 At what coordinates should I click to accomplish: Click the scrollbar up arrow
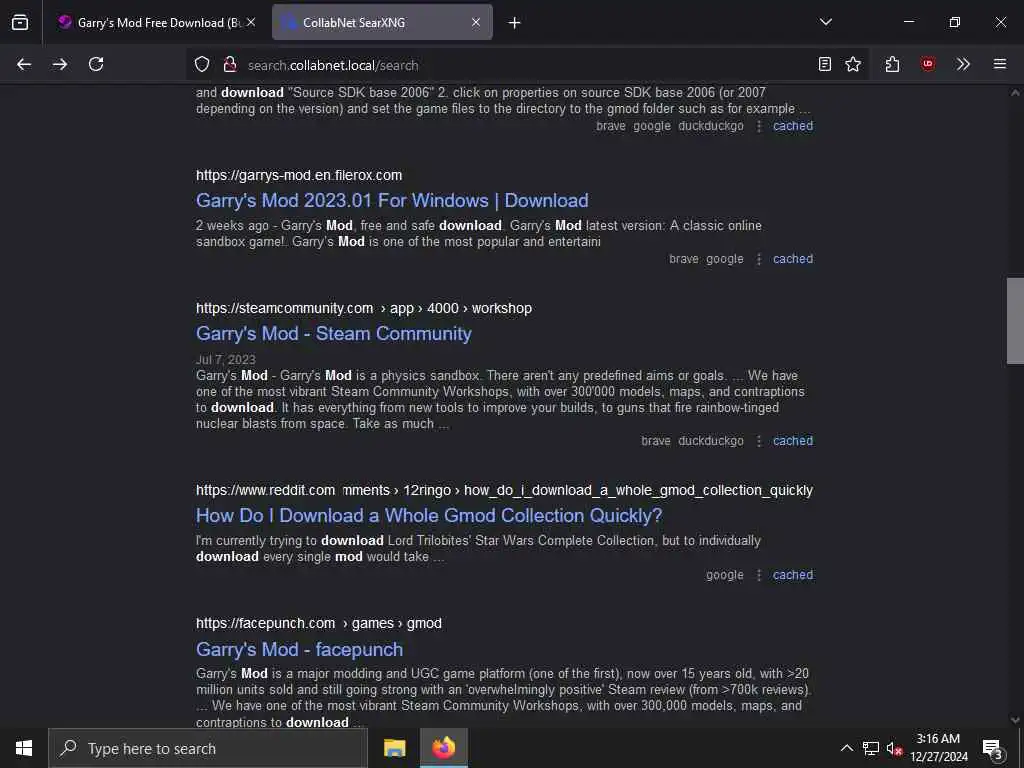click(x=1015, y=93)
